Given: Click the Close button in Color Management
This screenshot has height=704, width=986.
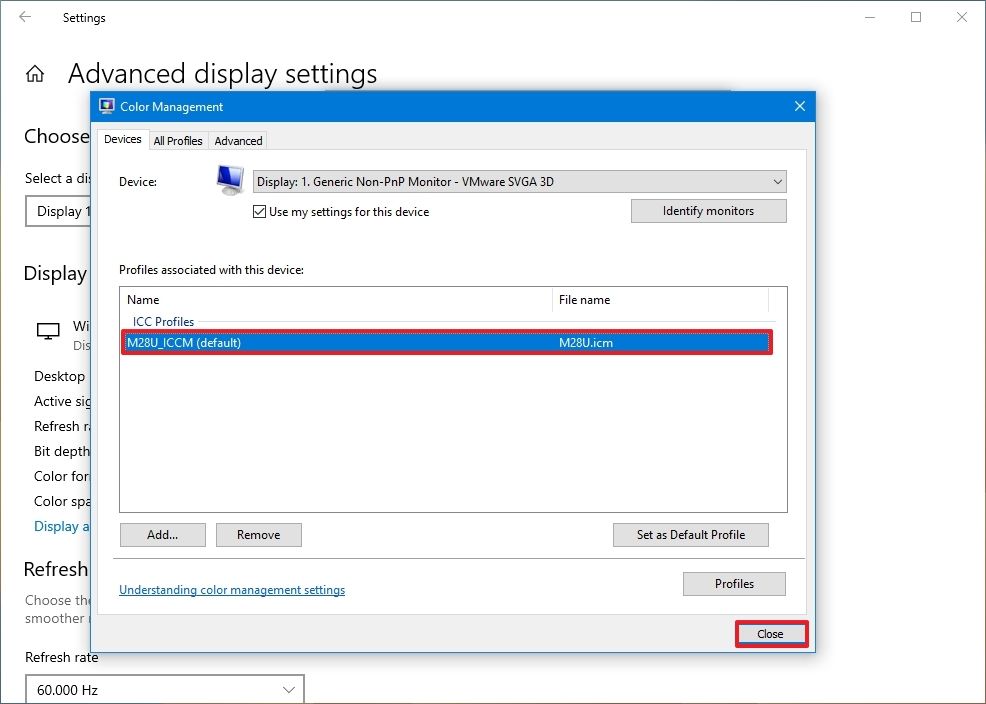Looking at the screenshot, I should click(x=770, y=633).
